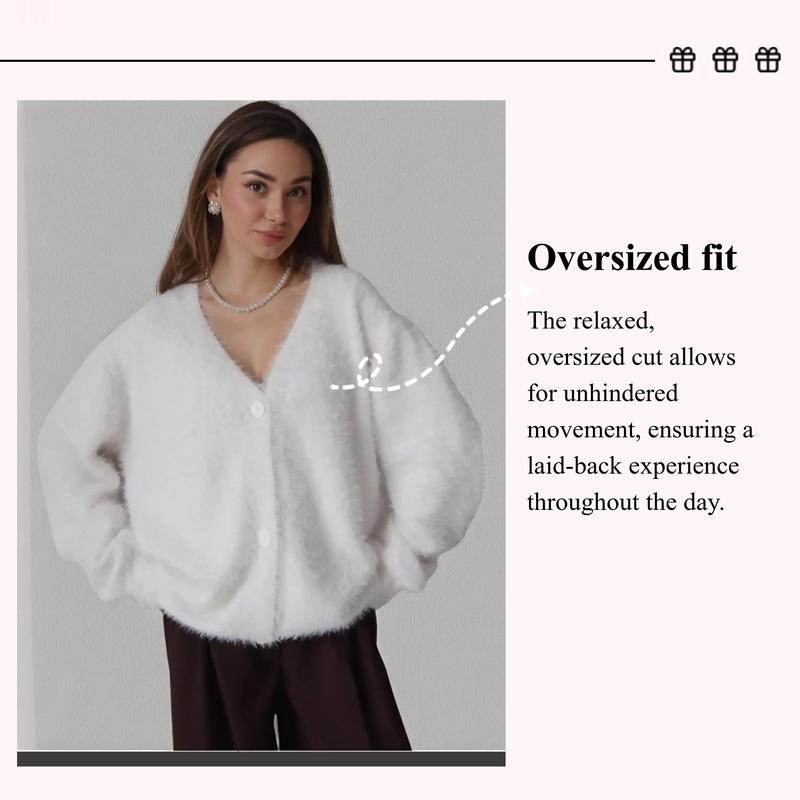Click the first gift box icon
The image size is (800, 800).
(682, 60)
